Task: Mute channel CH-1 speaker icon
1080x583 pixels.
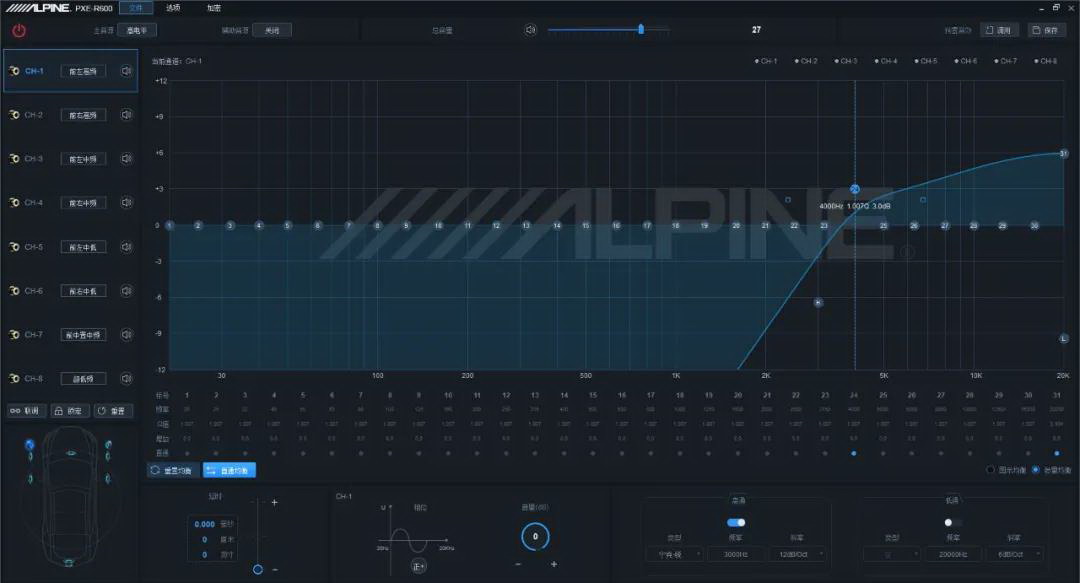Action: [126, 71]
